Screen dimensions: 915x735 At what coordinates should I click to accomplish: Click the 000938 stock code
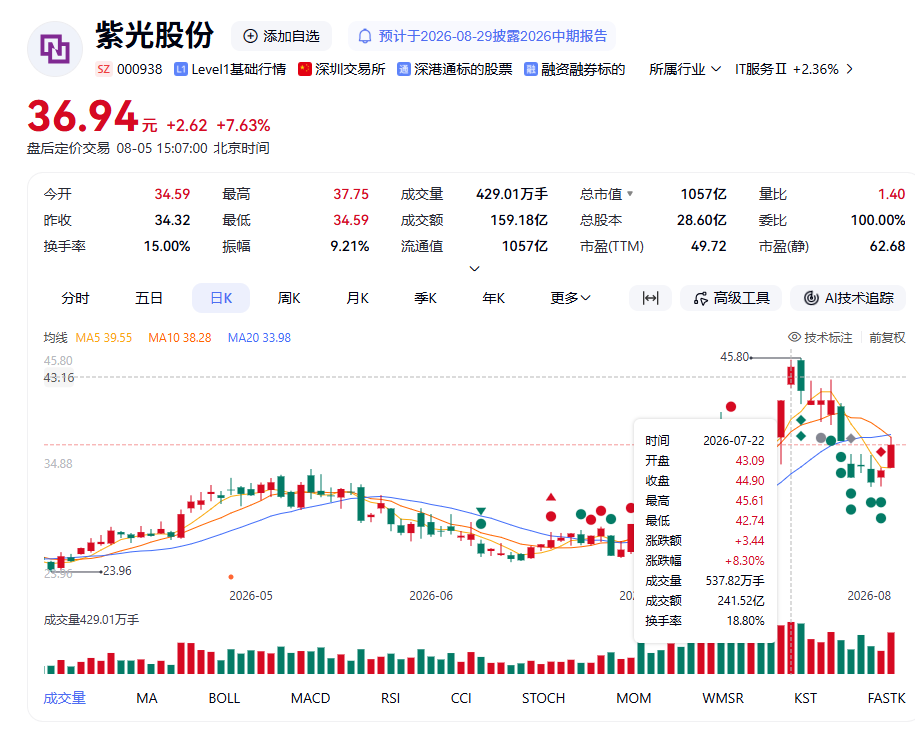139,69
